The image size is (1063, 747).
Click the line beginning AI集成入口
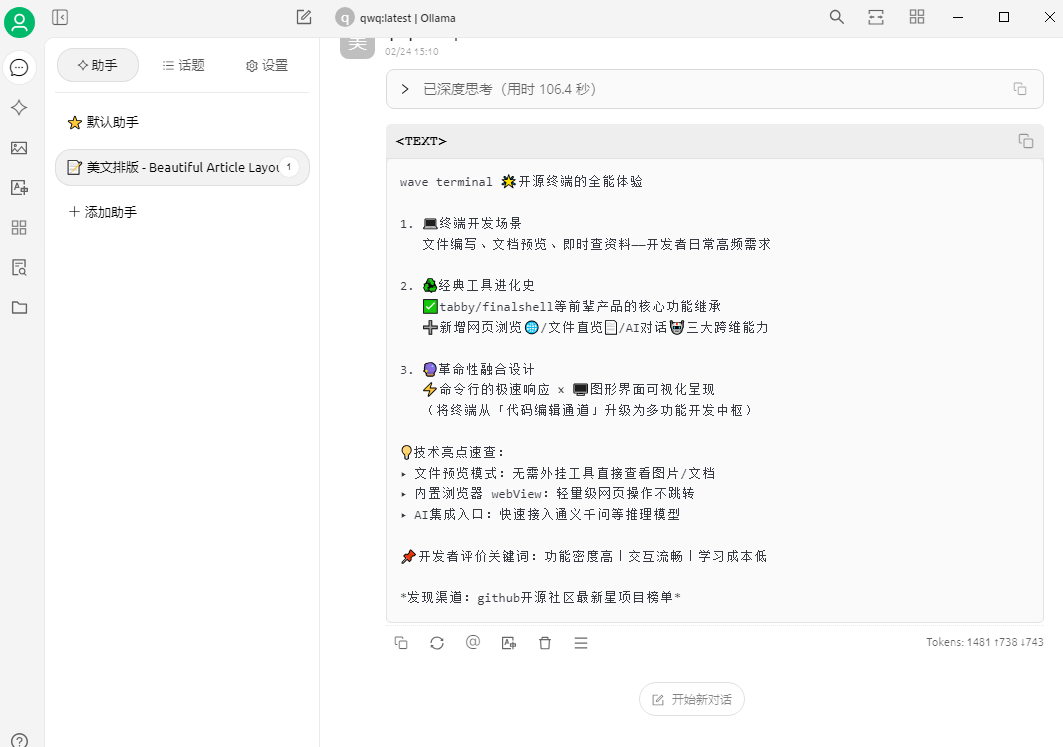[x=540, y=514]
